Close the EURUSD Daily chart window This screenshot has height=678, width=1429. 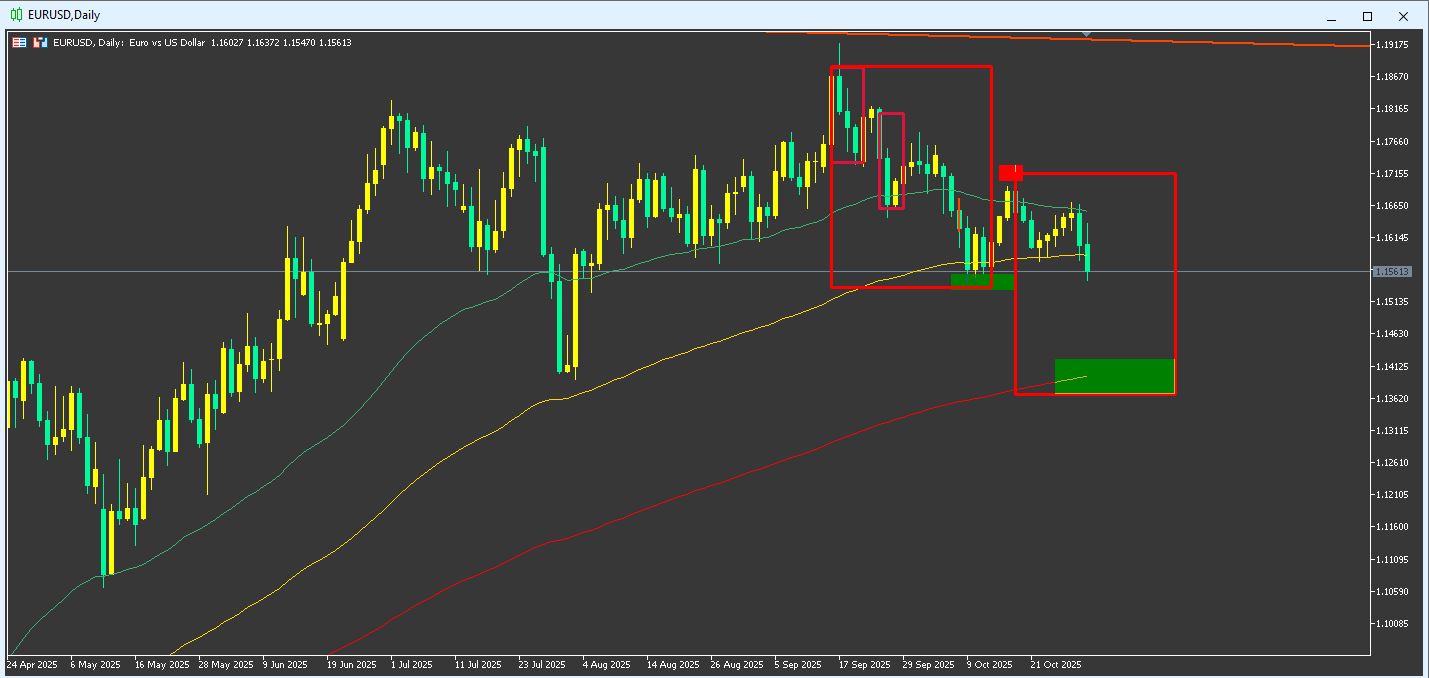1403,16
